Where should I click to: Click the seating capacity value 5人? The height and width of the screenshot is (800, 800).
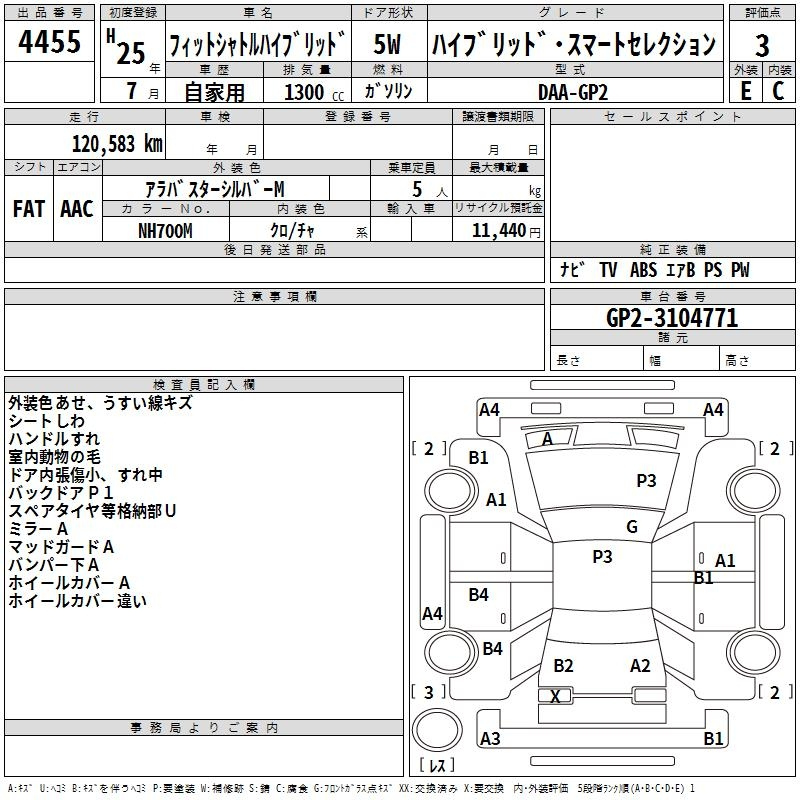430,189
